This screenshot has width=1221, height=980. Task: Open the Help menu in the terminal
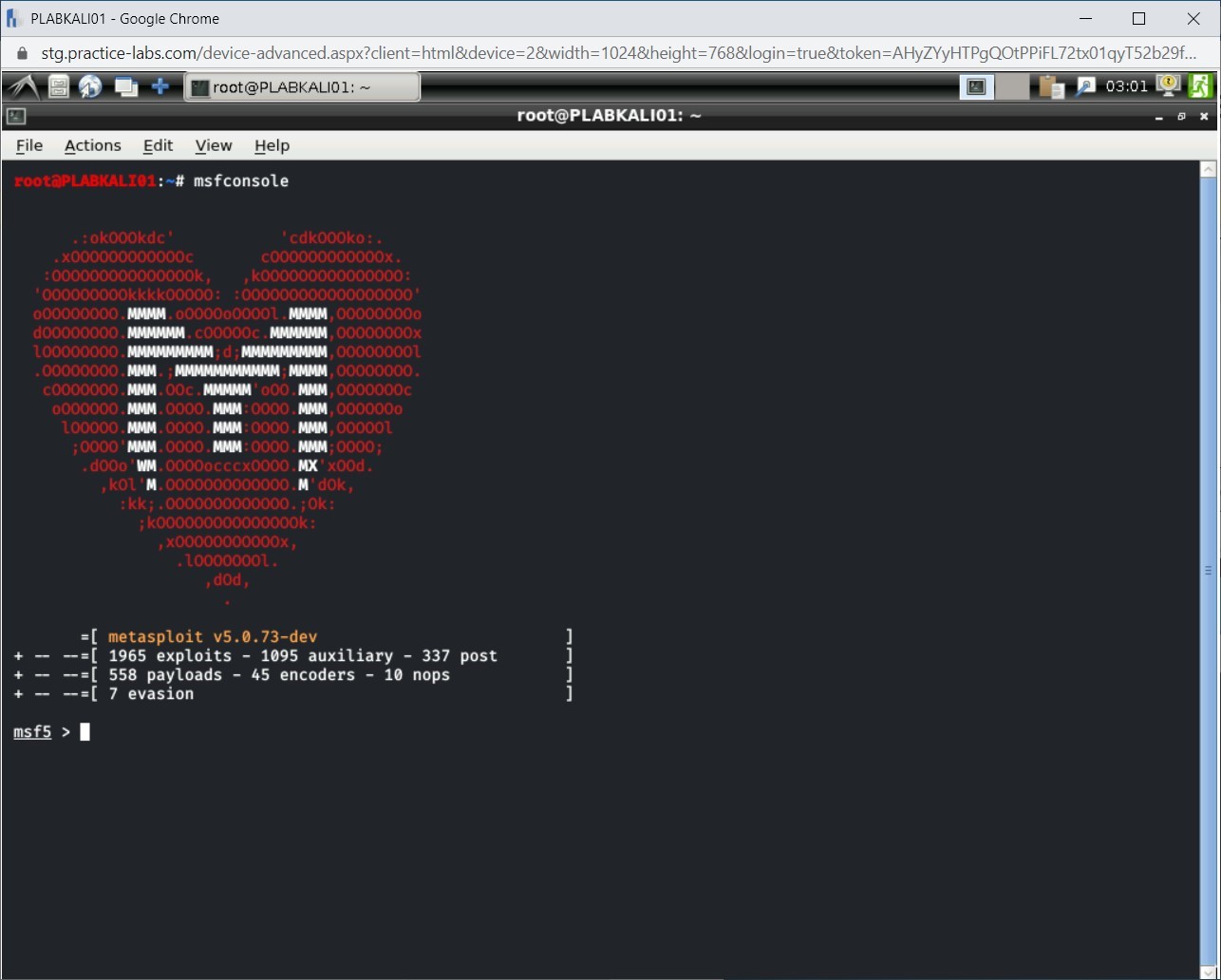[272, 145]
